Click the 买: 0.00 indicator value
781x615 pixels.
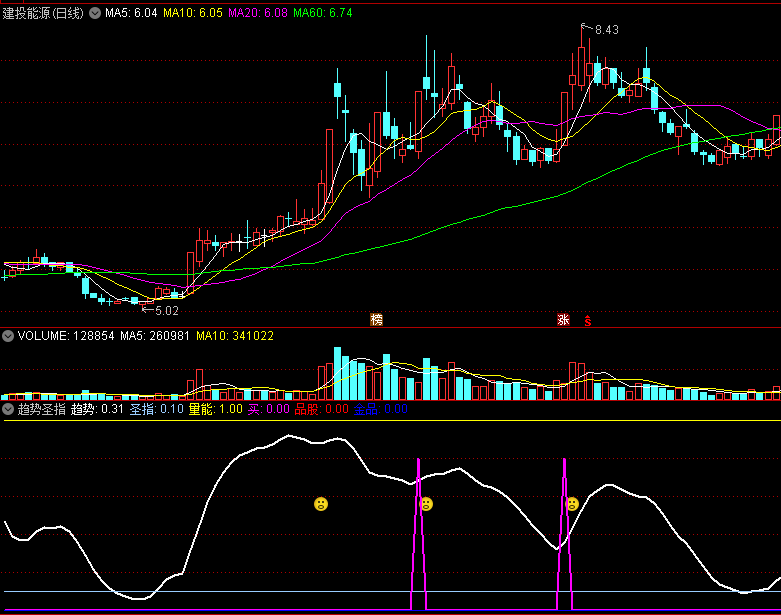268,409
